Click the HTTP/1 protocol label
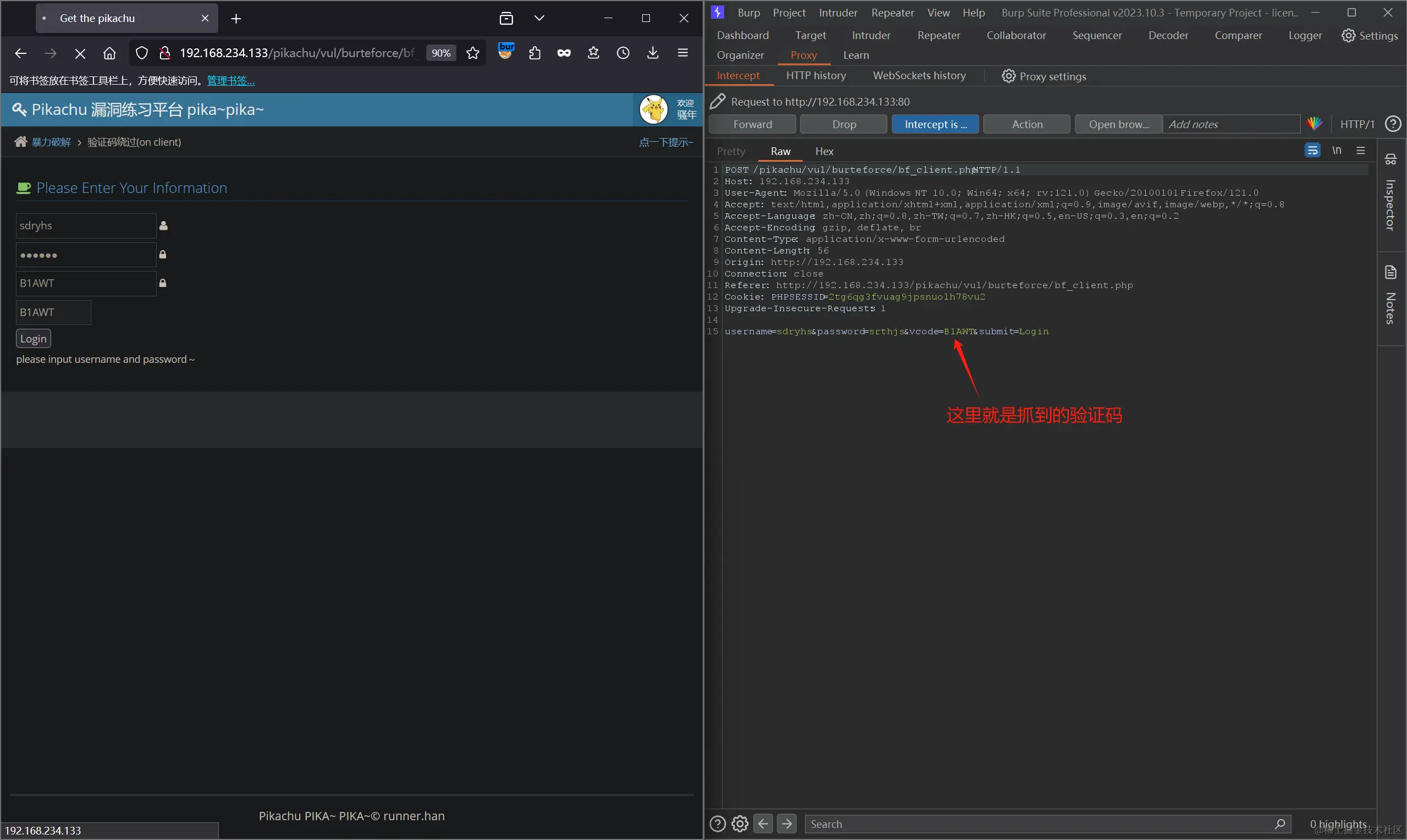The width and height of the screenshot is (1407, 840). tap(1356, 124)
